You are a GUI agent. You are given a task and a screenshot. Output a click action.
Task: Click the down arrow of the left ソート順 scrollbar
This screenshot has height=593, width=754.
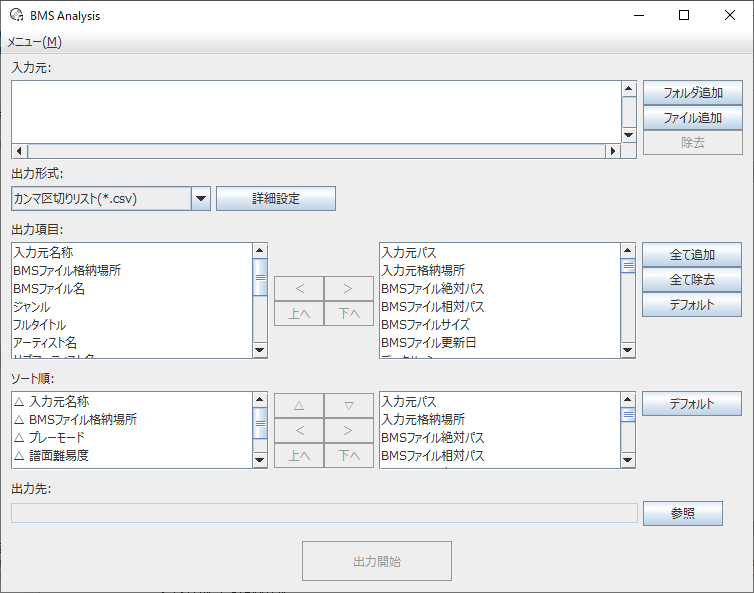tap(260, 460)
